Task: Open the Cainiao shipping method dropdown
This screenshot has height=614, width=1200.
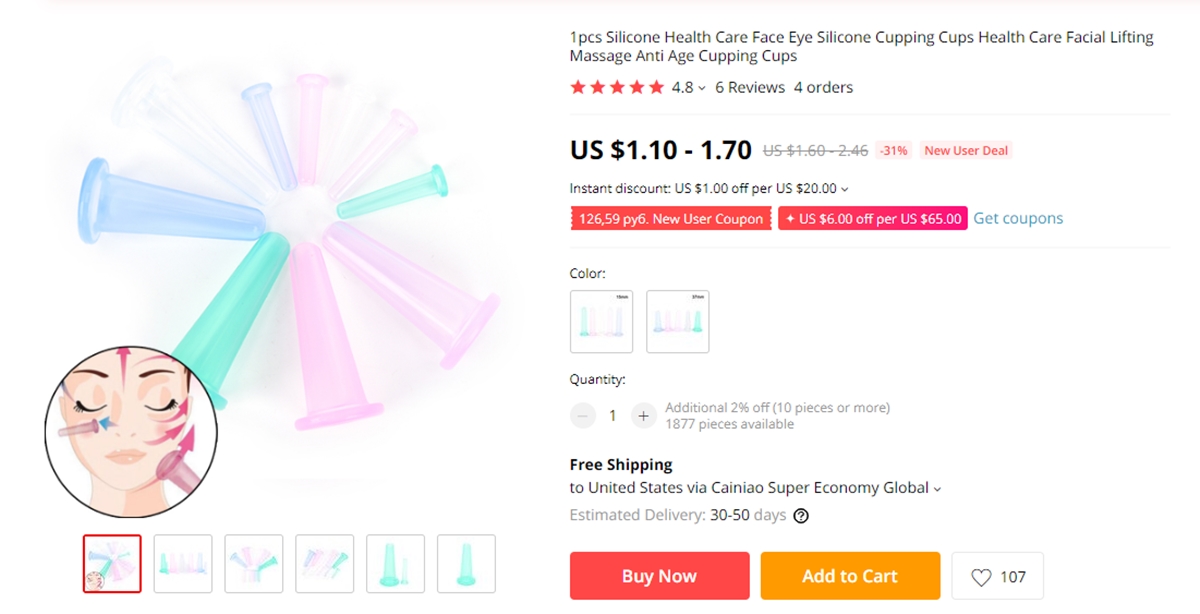Action: [937, 489]
